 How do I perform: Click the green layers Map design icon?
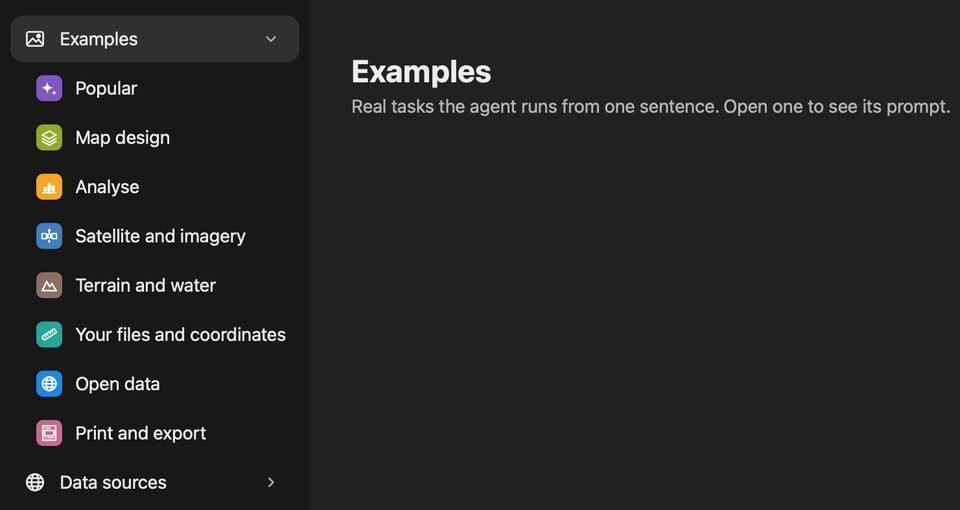pos(49,138)
